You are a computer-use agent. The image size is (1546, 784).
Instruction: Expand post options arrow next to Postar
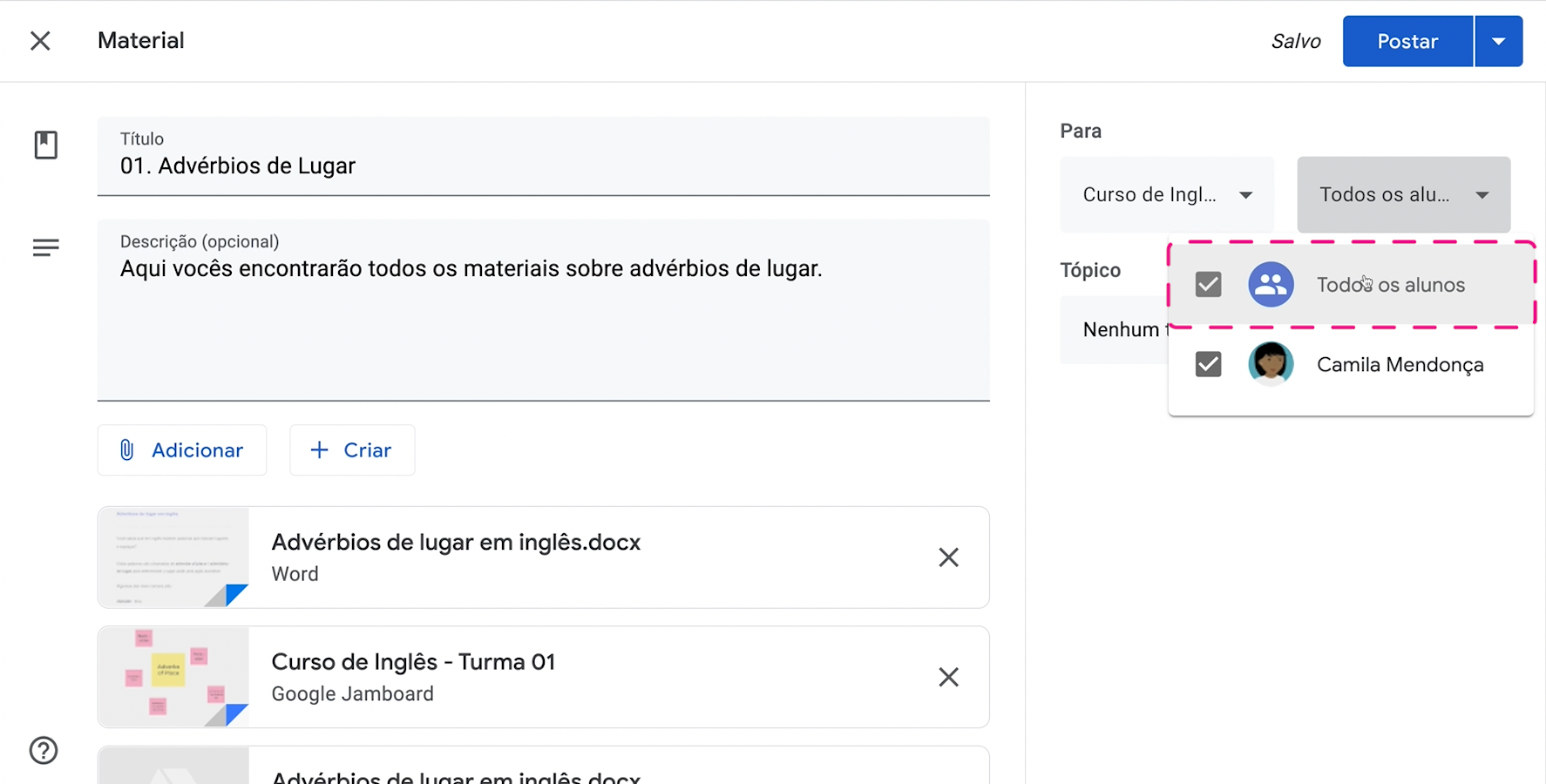point(1498,41)
